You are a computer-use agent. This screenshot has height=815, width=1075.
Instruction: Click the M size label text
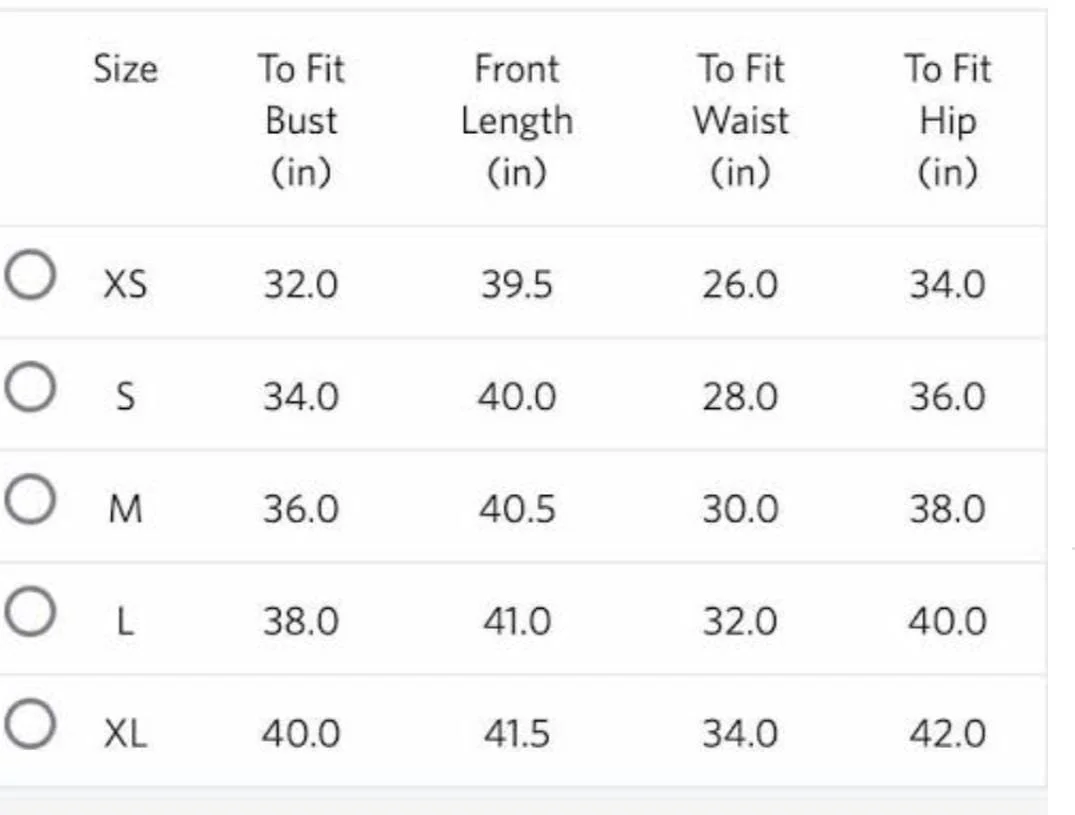coord(125,510)
